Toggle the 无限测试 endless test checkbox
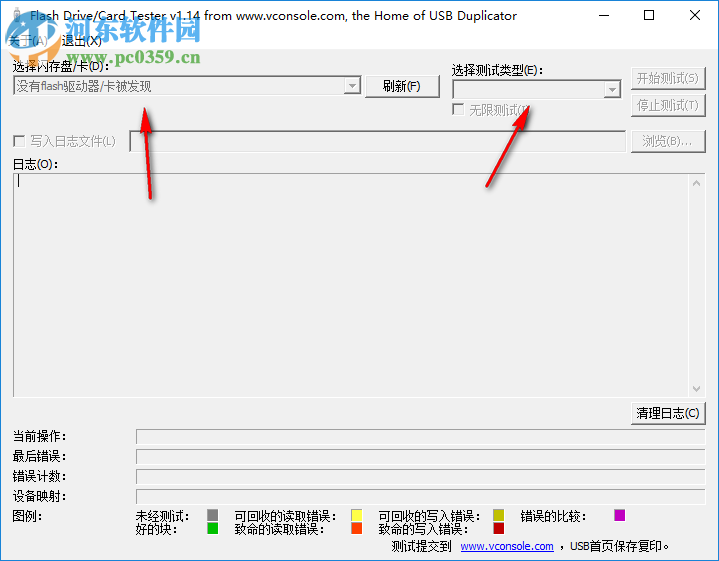 [458, 110]
